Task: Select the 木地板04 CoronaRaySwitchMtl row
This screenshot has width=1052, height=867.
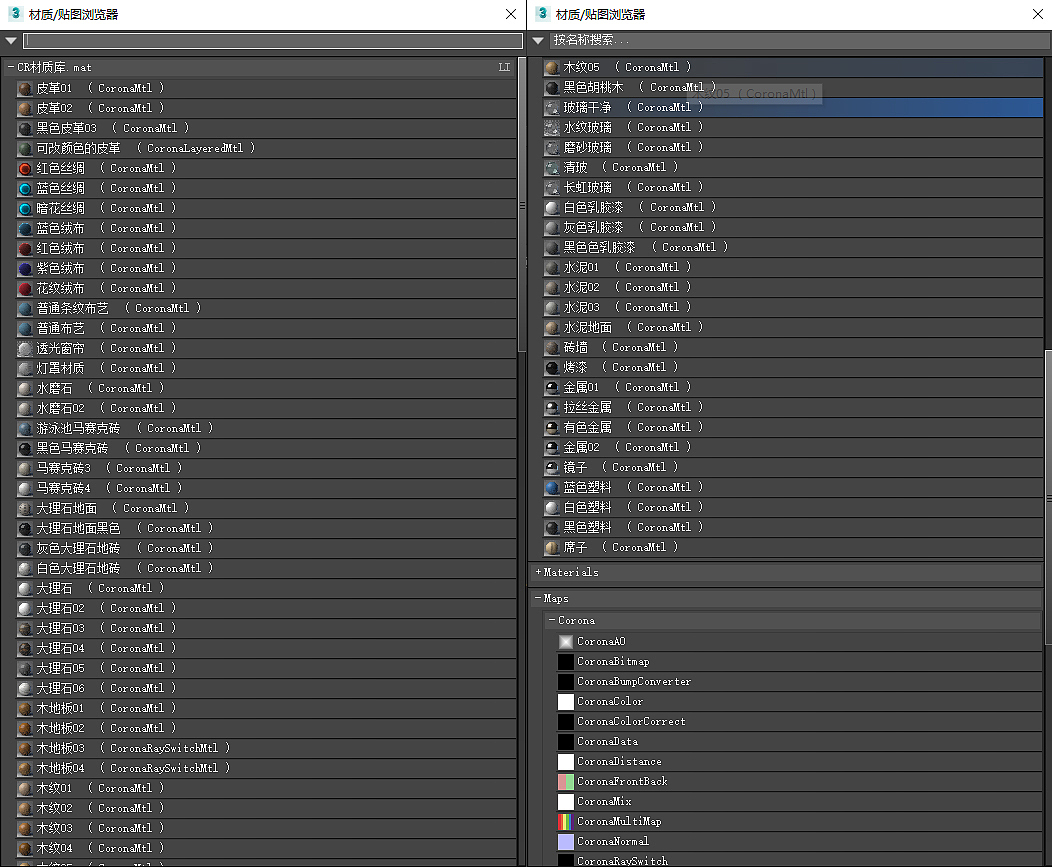Action: (x=266, y=768)
